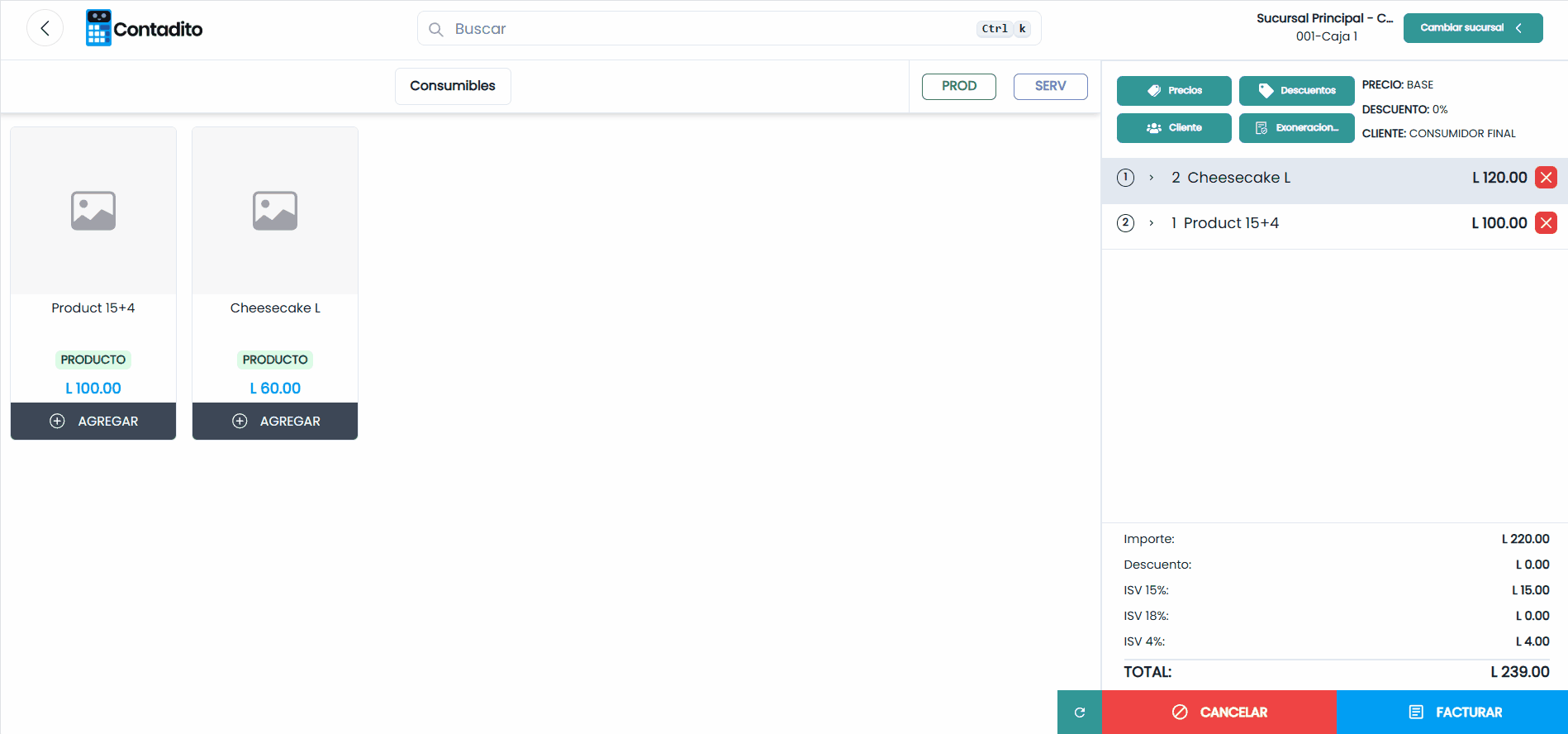This screenshot has width=1568, height=734.
Task: Open the Product 15+4 image placeholder
Action: tap(93, 211)
